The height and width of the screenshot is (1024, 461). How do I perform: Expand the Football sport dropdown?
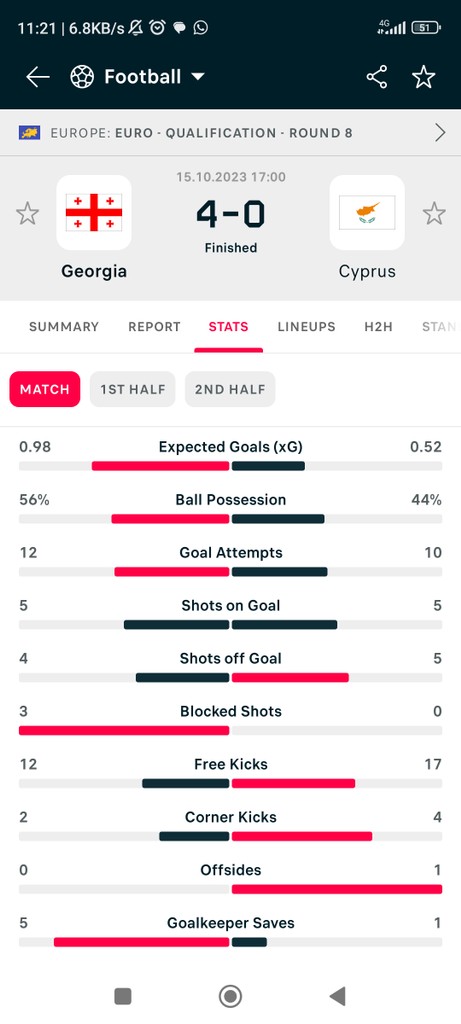198,77
